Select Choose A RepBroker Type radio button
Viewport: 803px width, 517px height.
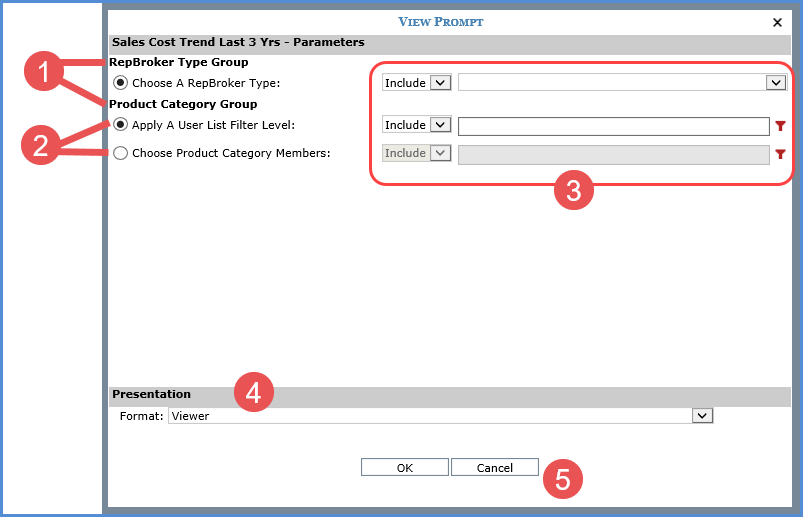pos(121,83)
